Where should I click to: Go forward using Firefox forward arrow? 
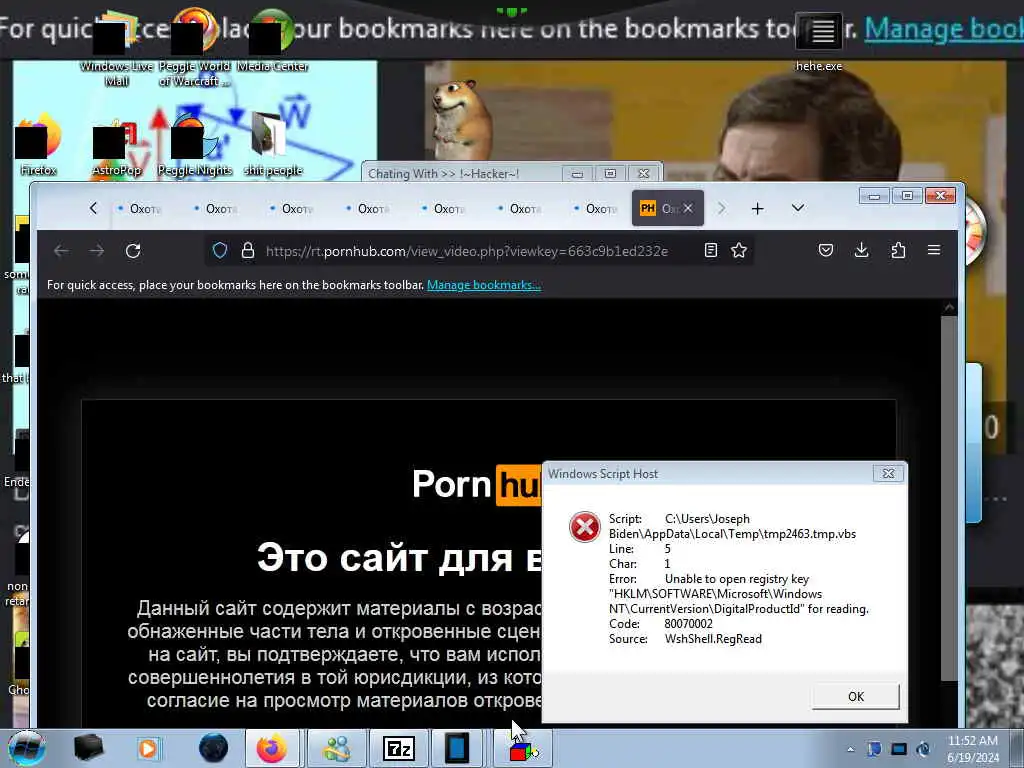point(97,251)
